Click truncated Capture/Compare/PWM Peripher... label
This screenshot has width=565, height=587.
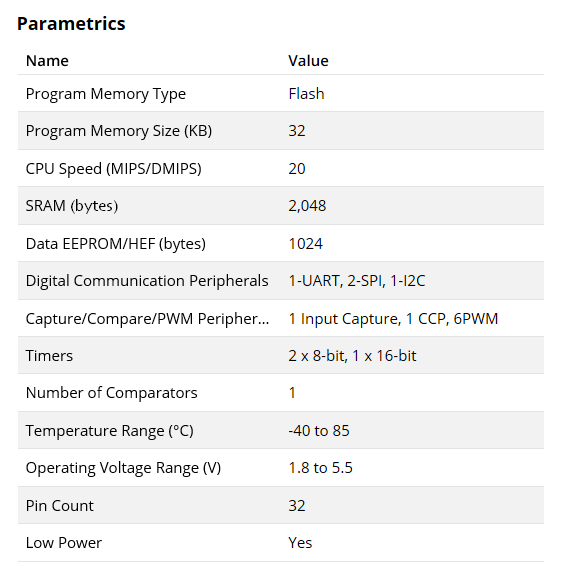click(147, 319)
